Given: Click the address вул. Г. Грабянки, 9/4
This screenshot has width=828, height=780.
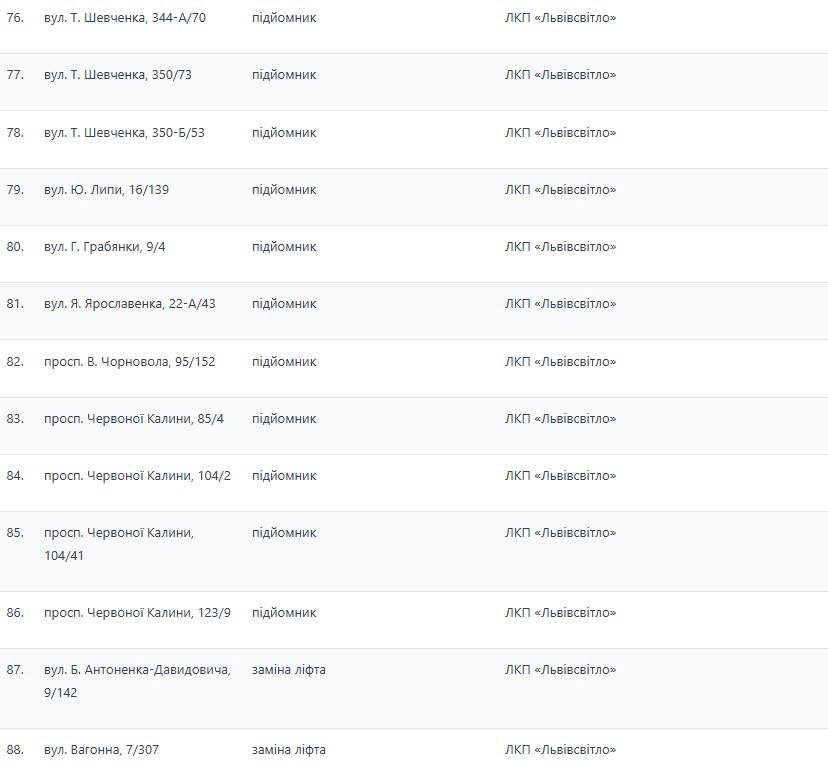Looking at the screenshot, I should click(105, 247).
